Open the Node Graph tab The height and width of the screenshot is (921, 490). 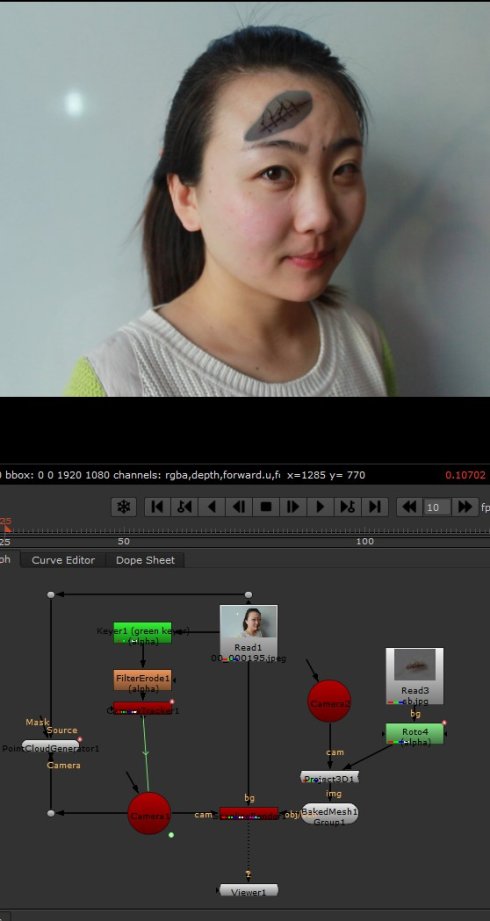pyautogui.click(x=6, y=560)
